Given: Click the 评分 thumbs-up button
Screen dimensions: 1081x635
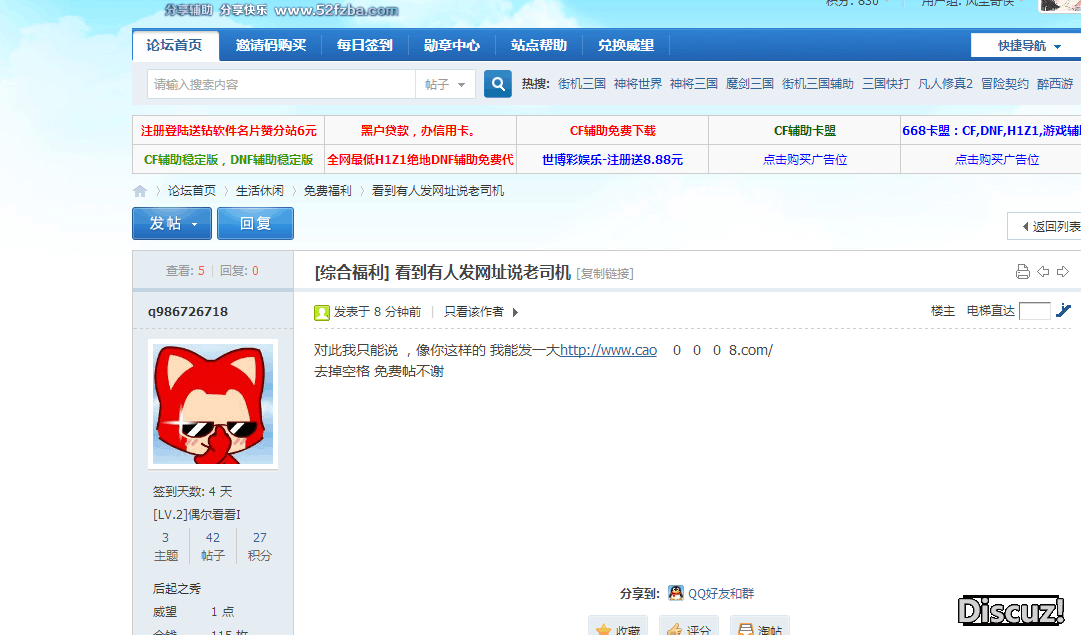Looking at the screenshot, I should pyautogui.click(x=689, y=626).
